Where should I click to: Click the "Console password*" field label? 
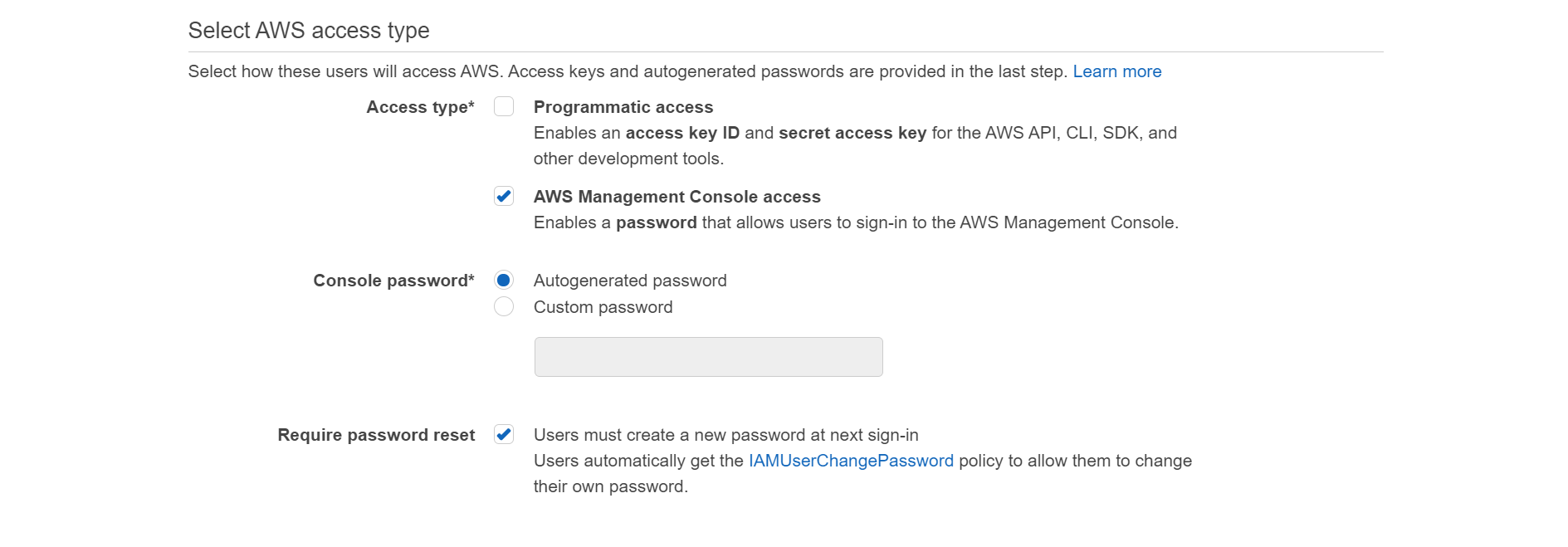pyautogui.click(x=393, y=281)
